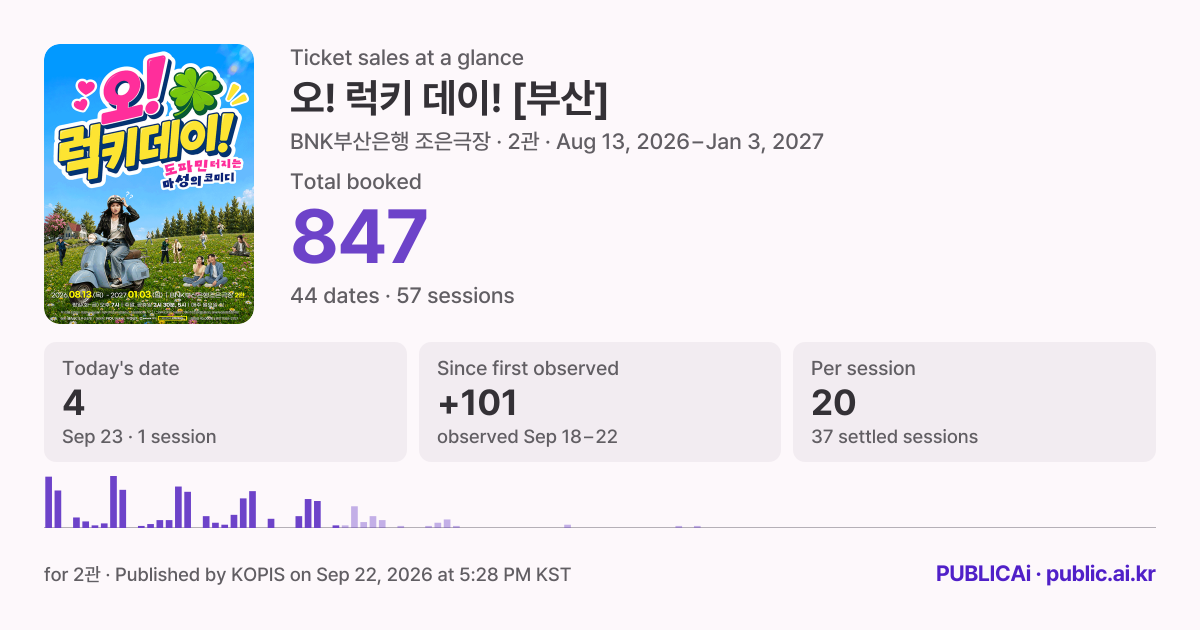
Task: Open the Today's date stat card
Action: 225,402
